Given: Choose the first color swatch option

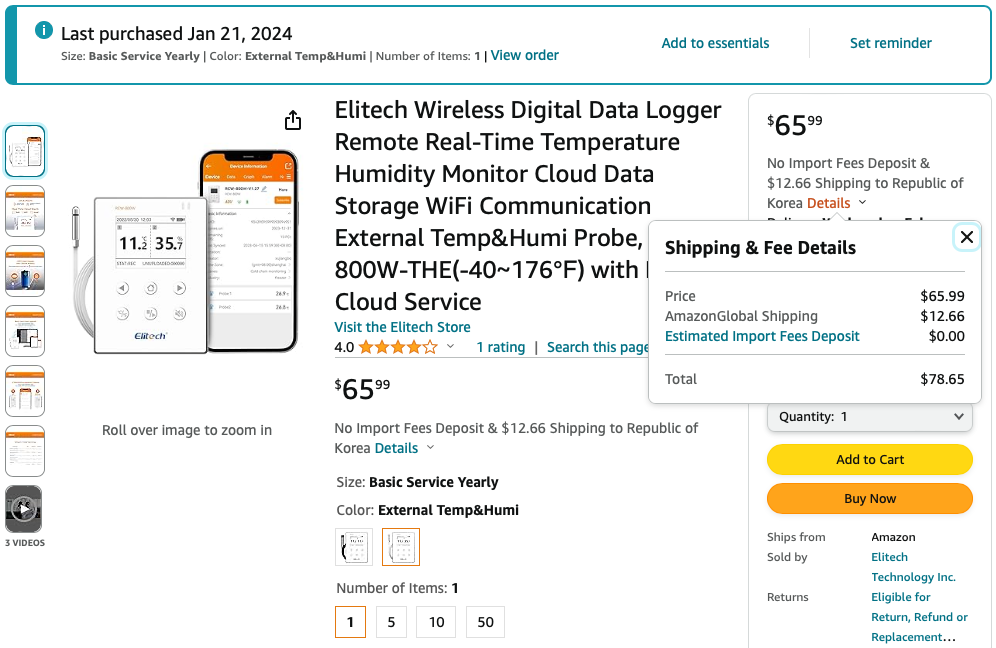Looking at the screenshot, I should pyautogui.click(x=354, y=547).
